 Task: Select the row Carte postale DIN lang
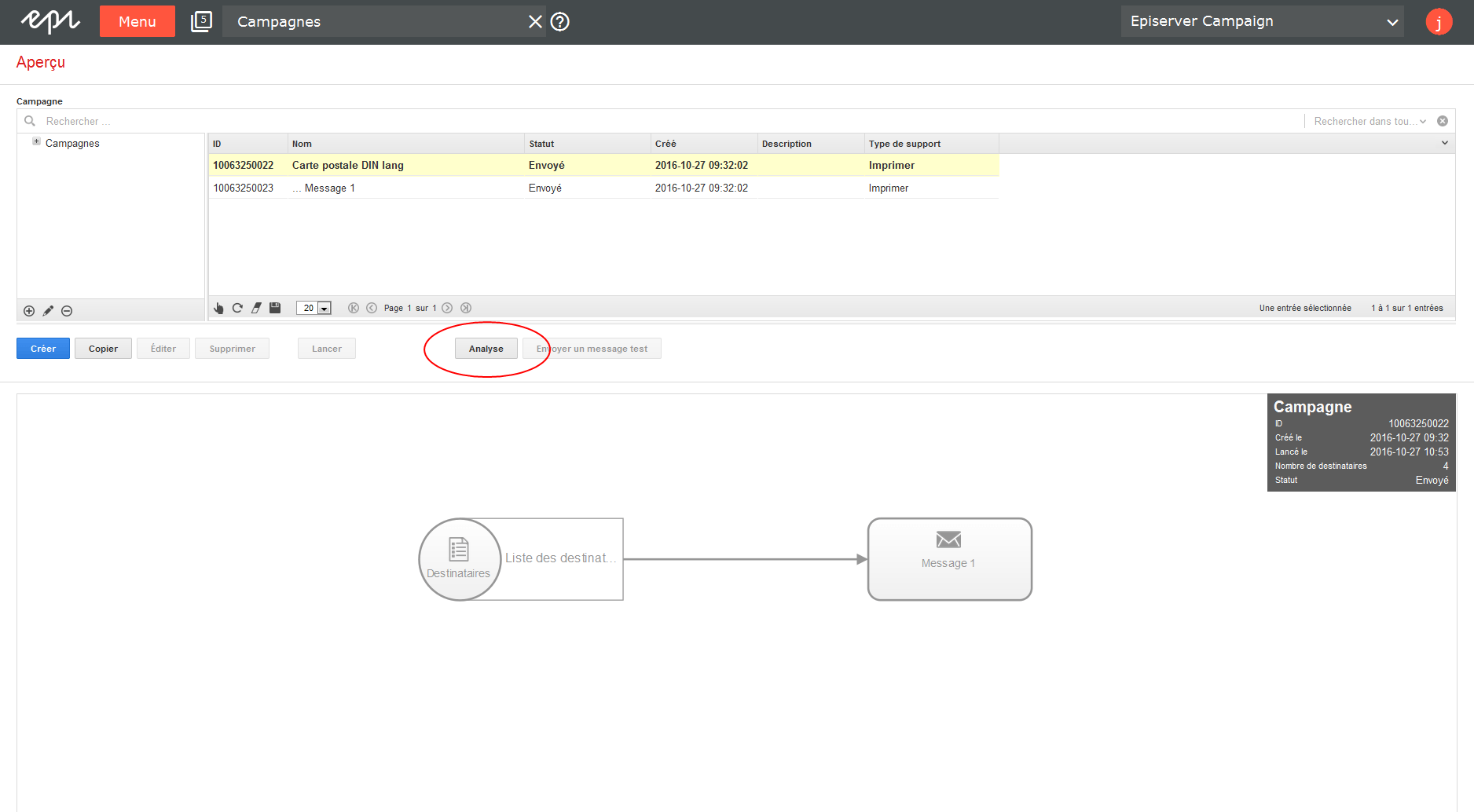click(603, 165)
